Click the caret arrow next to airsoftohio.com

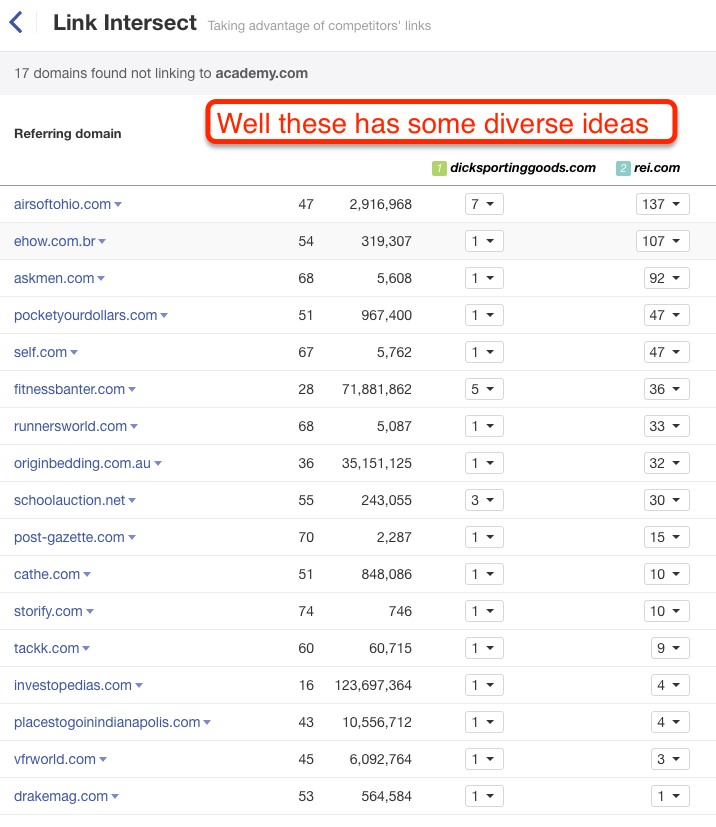click(118, 205)
